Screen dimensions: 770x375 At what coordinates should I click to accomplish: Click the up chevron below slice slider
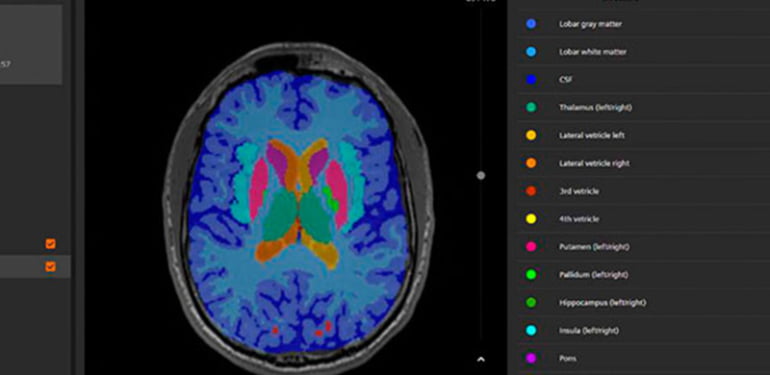[x=481, y=359]
